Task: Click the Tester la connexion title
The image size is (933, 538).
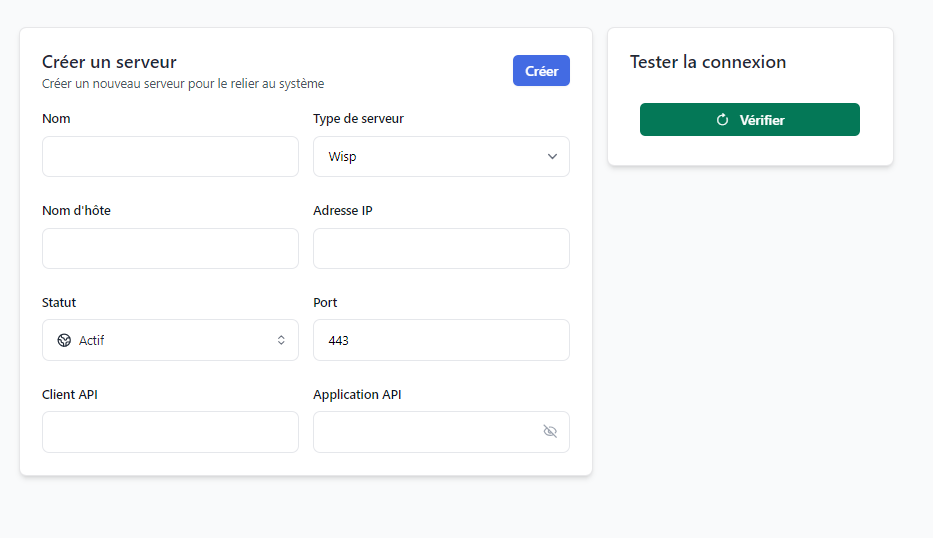Action: [x=708, y=62]
